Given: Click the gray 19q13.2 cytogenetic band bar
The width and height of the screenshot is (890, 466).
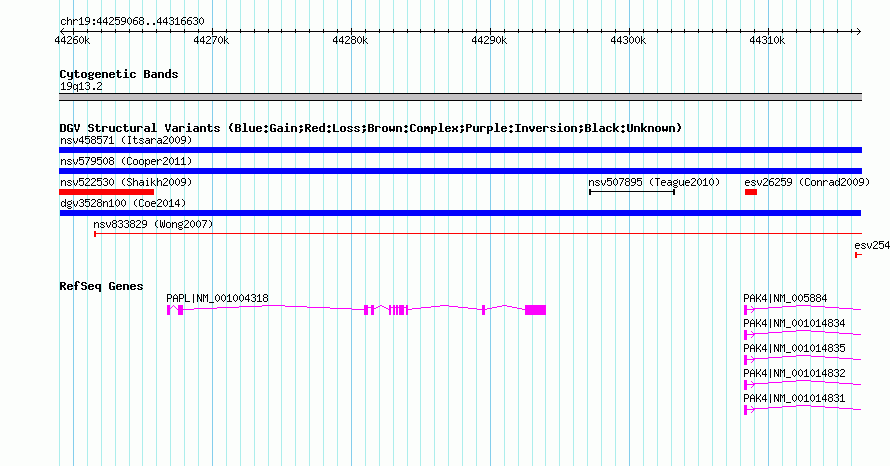Looking at the screenshot, I should coord(460,97).
